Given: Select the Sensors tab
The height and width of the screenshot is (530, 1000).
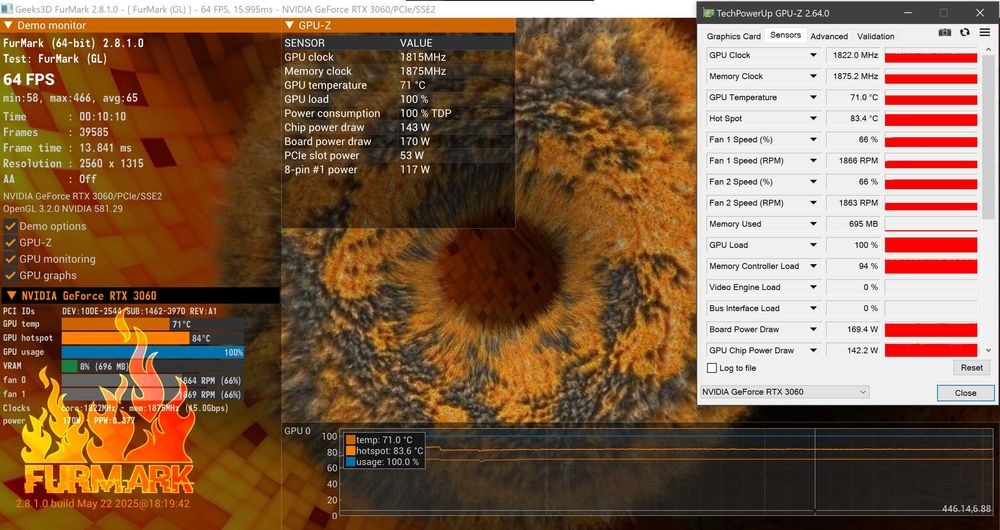Looking at the screenshot, I should (x=785, y=35).
